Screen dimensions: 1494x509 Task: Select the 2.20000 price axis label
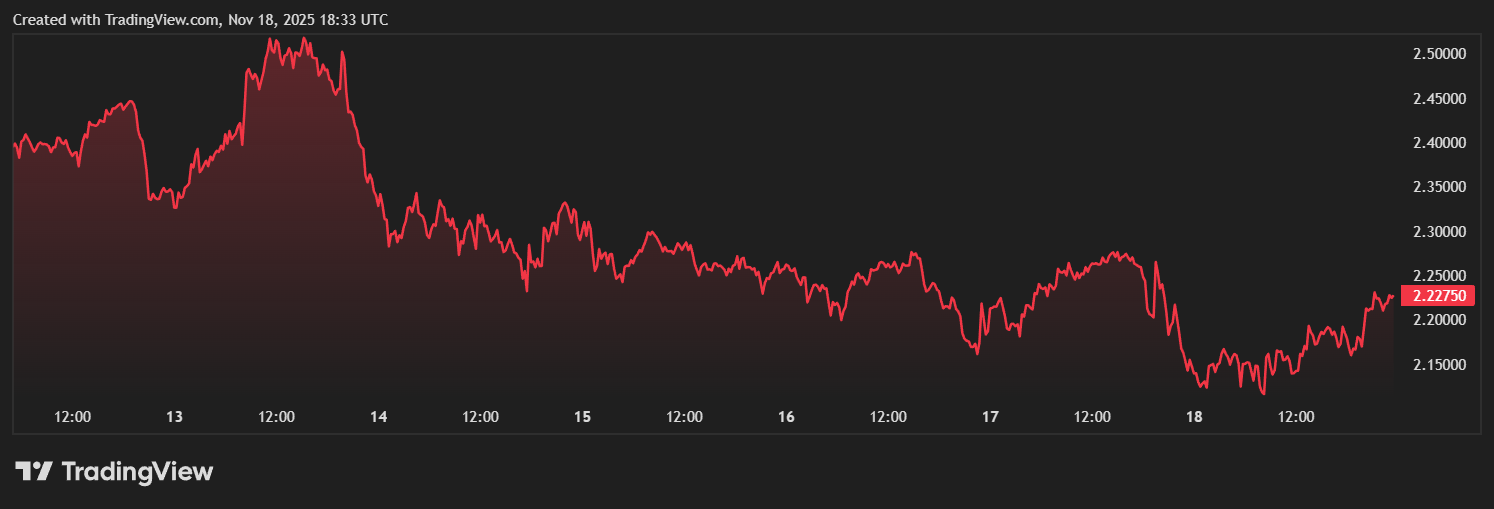[x=1439, y=320]
